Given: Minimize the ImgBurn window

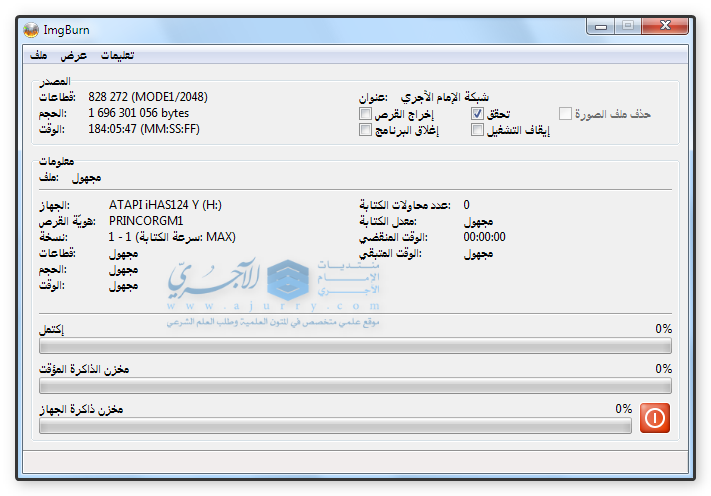Looking at the screenshot, I should pyautogui.click(x=600, y=25).
